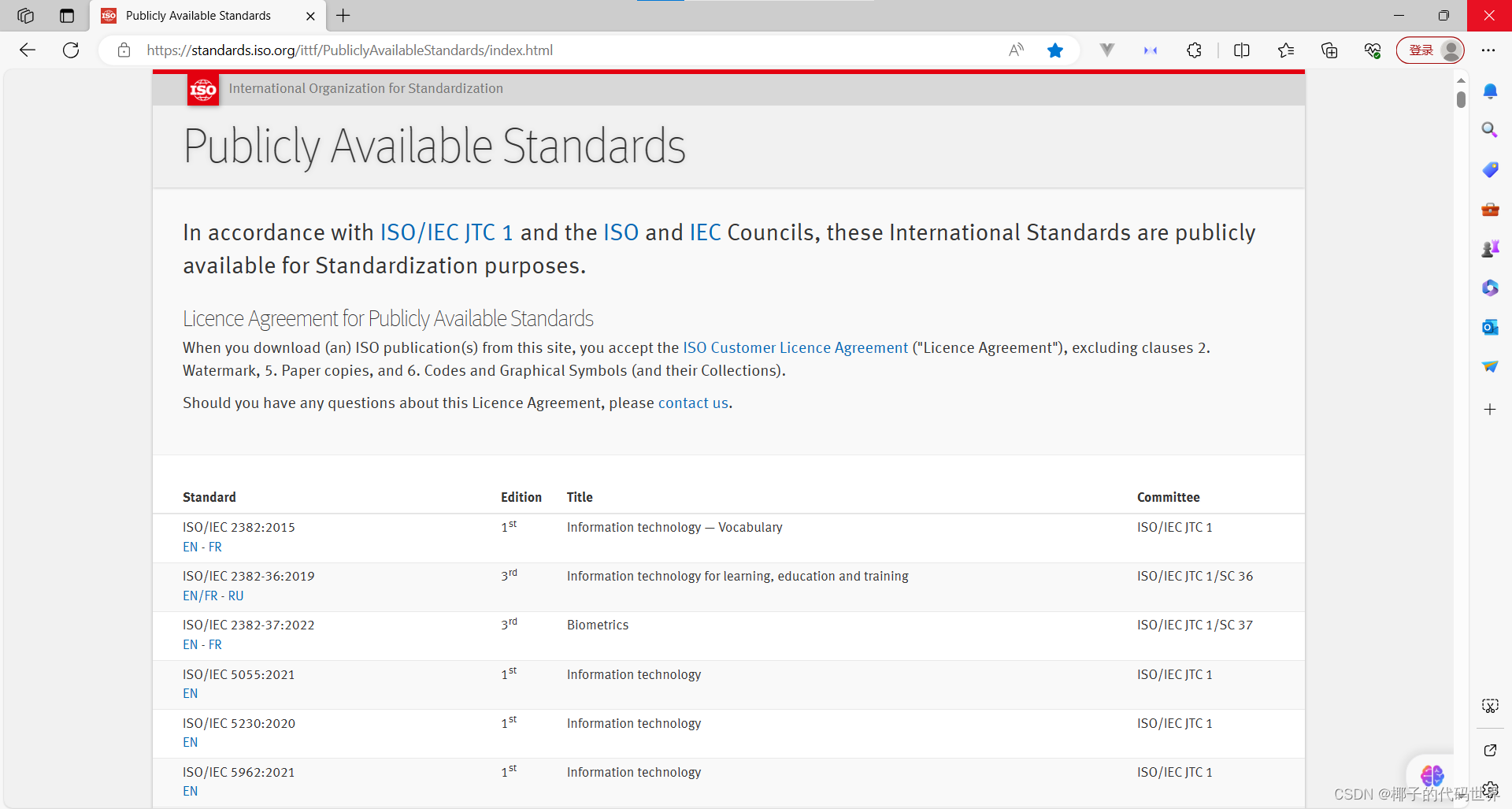Click the Title column header
Screen dimensions: 1512x809
[x=580, y=497]
